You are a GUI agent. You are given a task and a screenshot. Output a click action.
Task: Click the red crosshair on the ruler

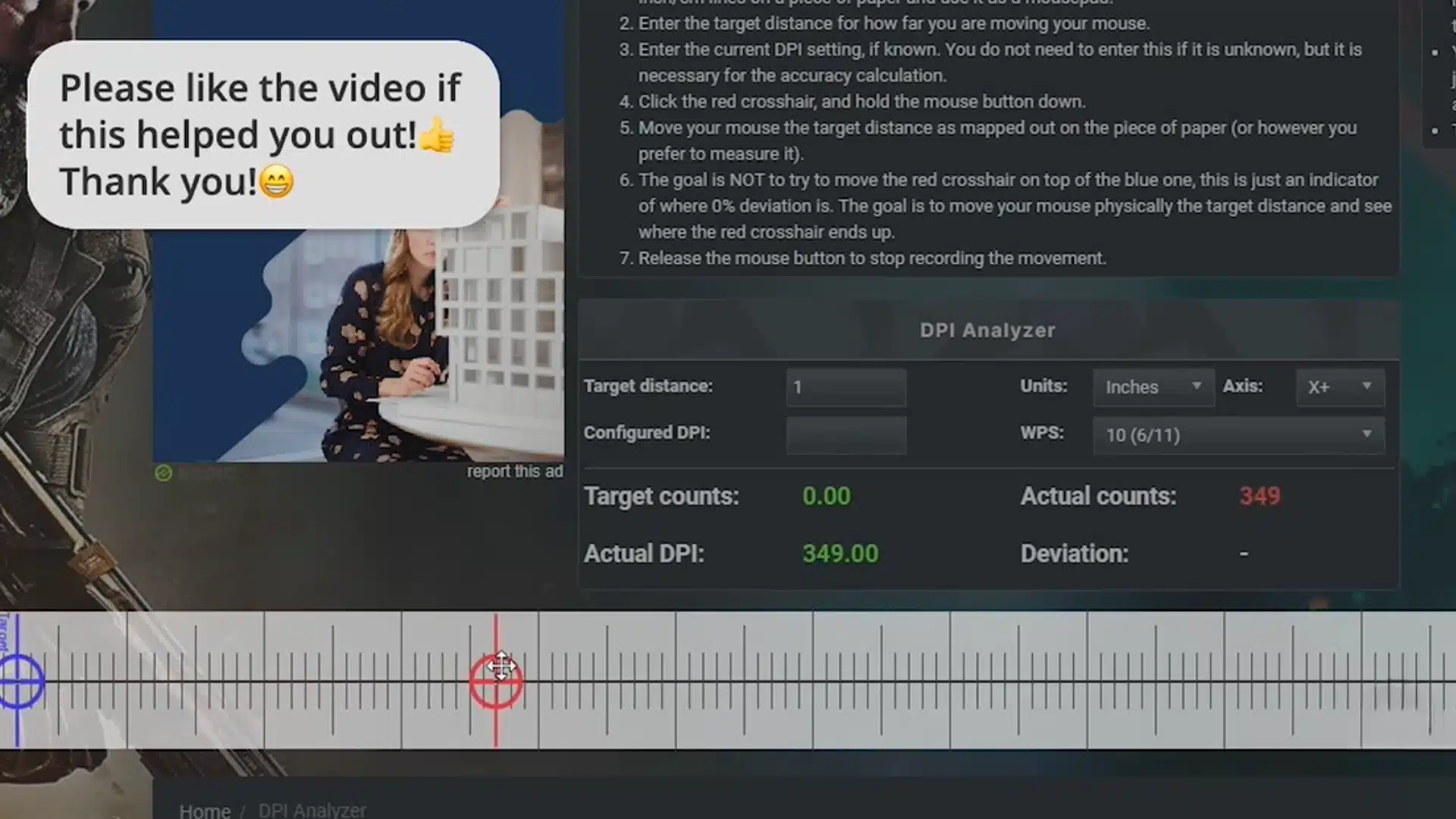(496, 682)
